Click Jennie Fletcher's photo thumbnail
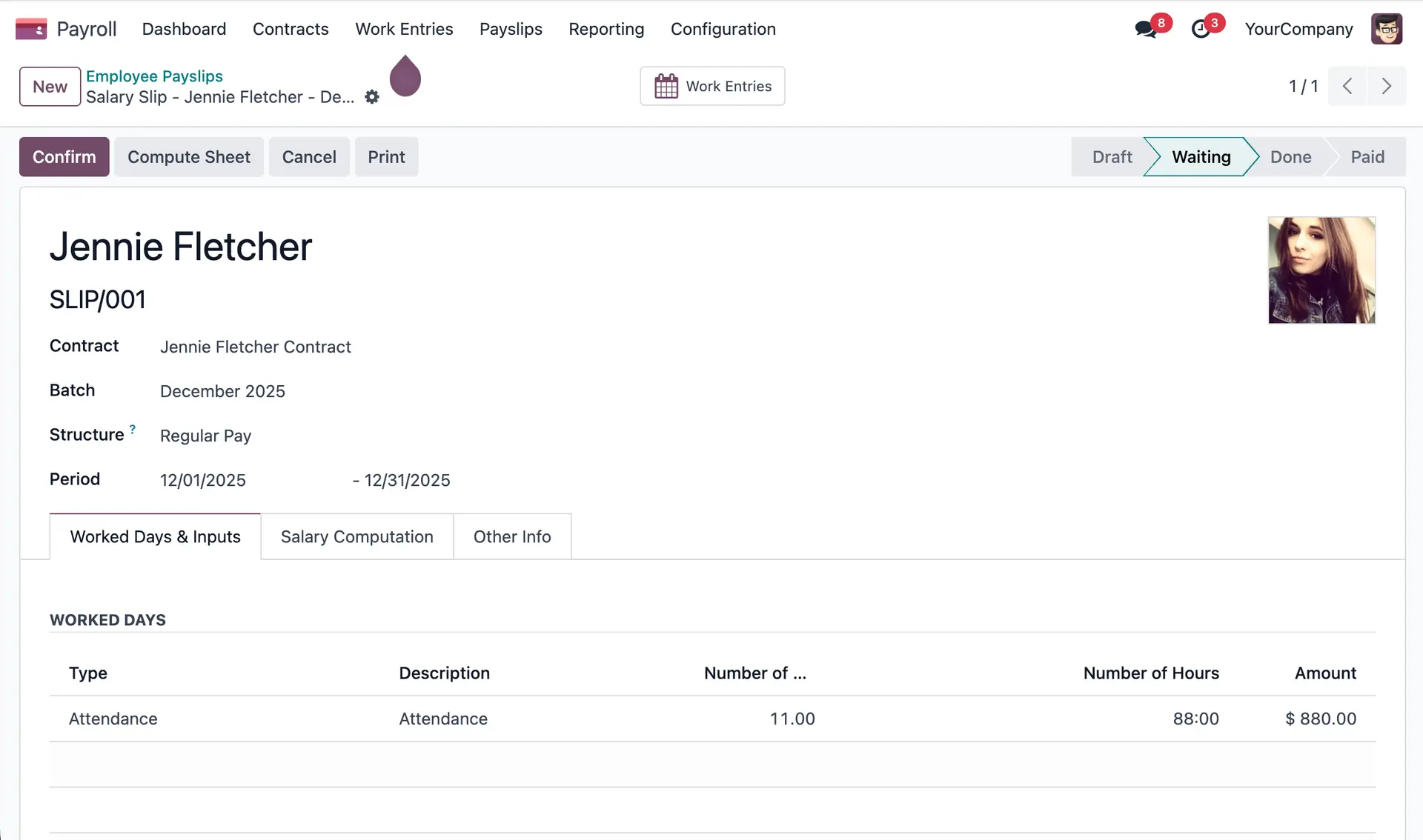This screenshot has height=840, width=1423. [1321, 270]
